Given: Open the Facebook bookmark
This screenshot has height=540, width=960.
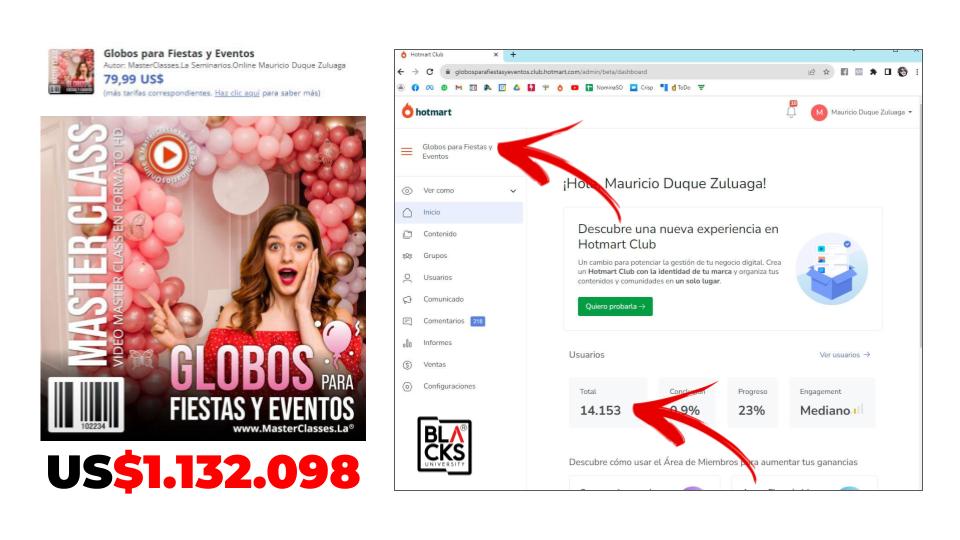Looking at the screenshot, I should coord(415,88).
